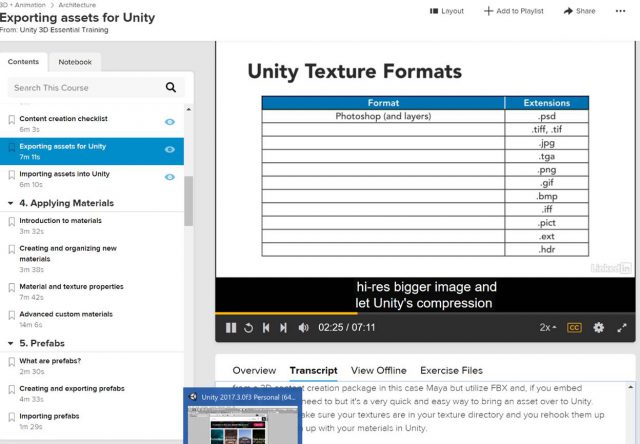Open Unity 2017.3.0f3 Personal taskbar preview
Screen dimensions: 640x444
pos(243,416)
